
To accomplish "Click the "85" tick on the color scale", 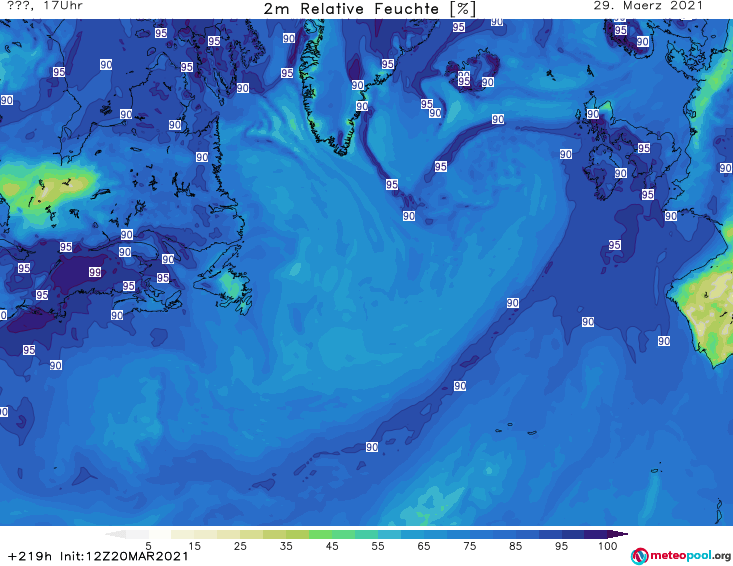I will [516, 546].
